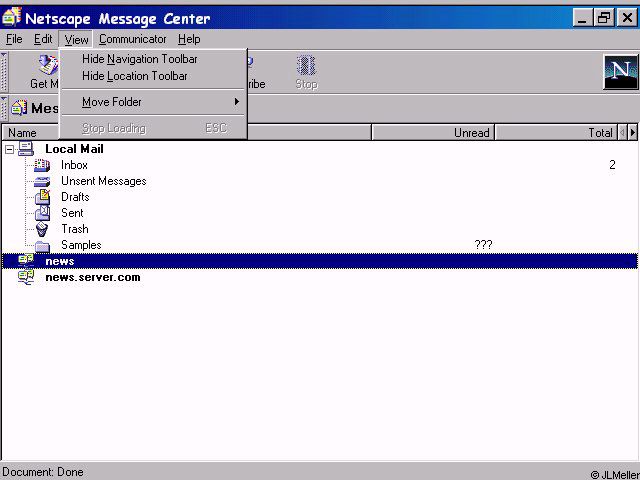
Task: Select the news.server.com row
Action: click(x=320, y=277)
